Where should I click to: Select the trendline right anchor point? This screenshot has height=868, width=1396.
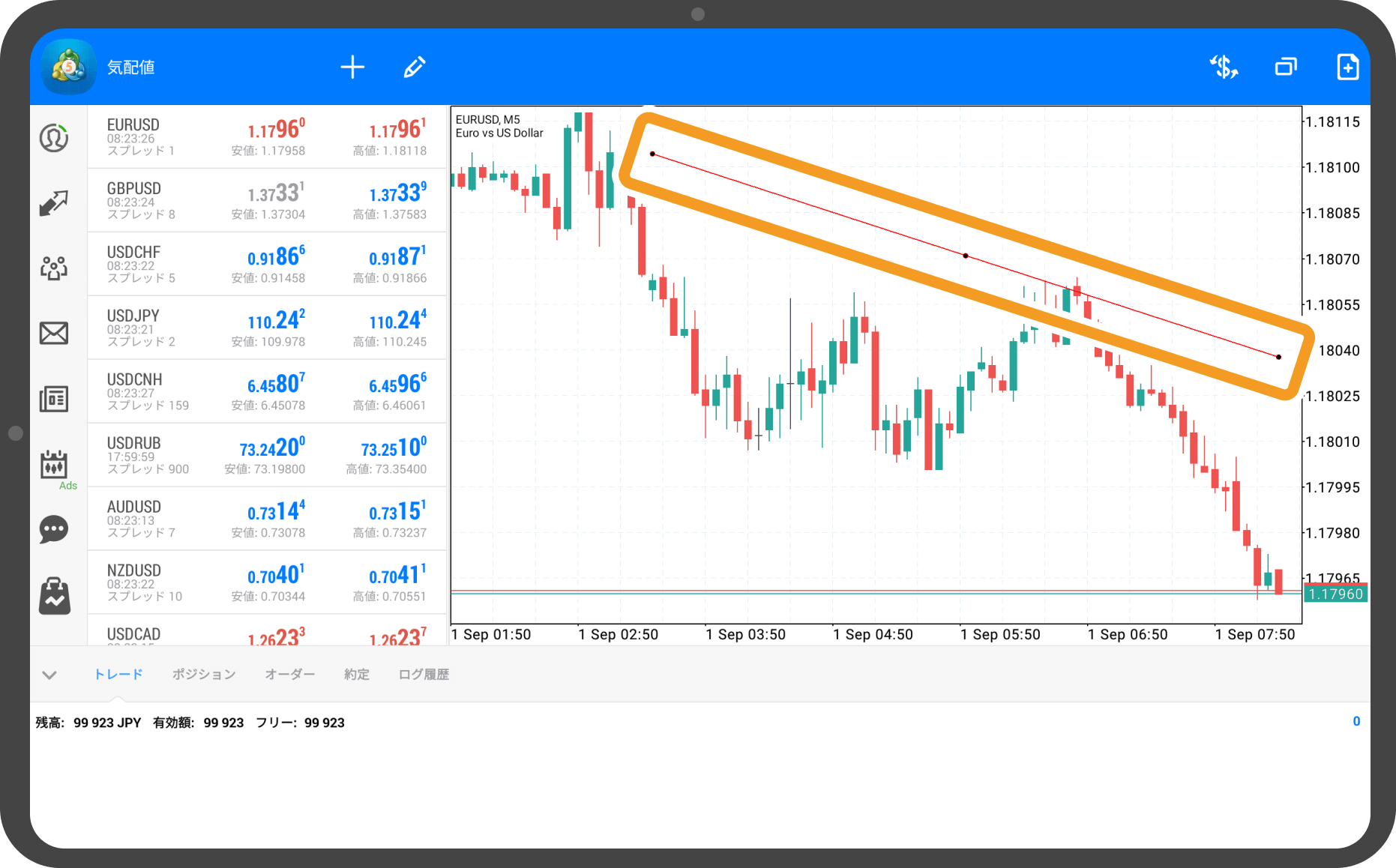point(1278,357)
